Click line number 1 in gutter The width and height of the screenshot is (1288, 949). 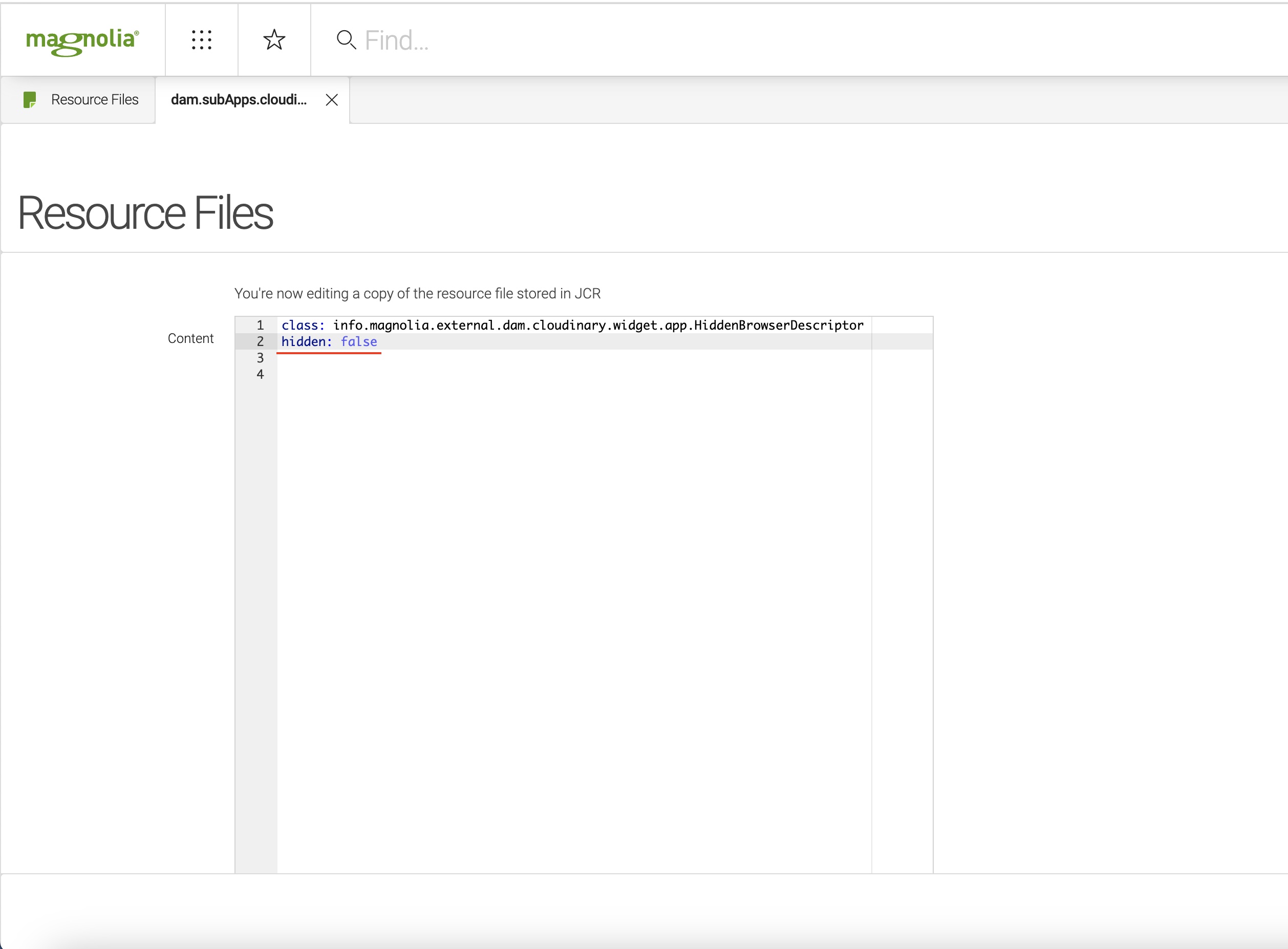[x=260, y=325]
